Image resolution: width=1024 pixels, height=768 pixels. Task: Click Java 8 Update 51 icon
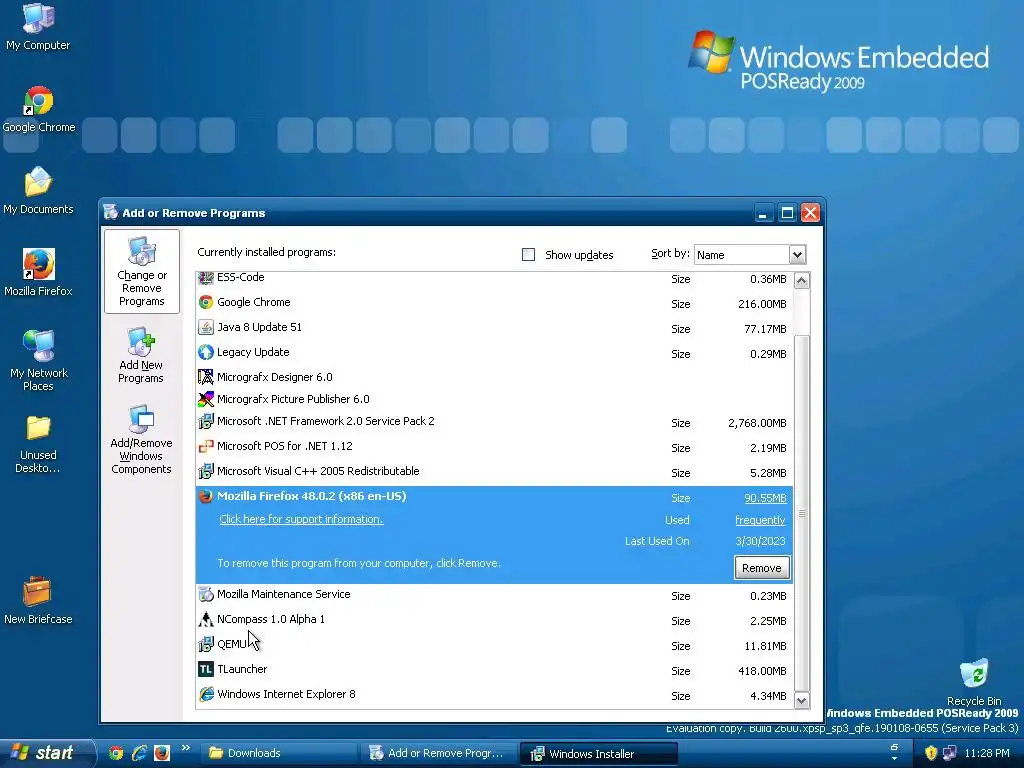pos(206,327)
